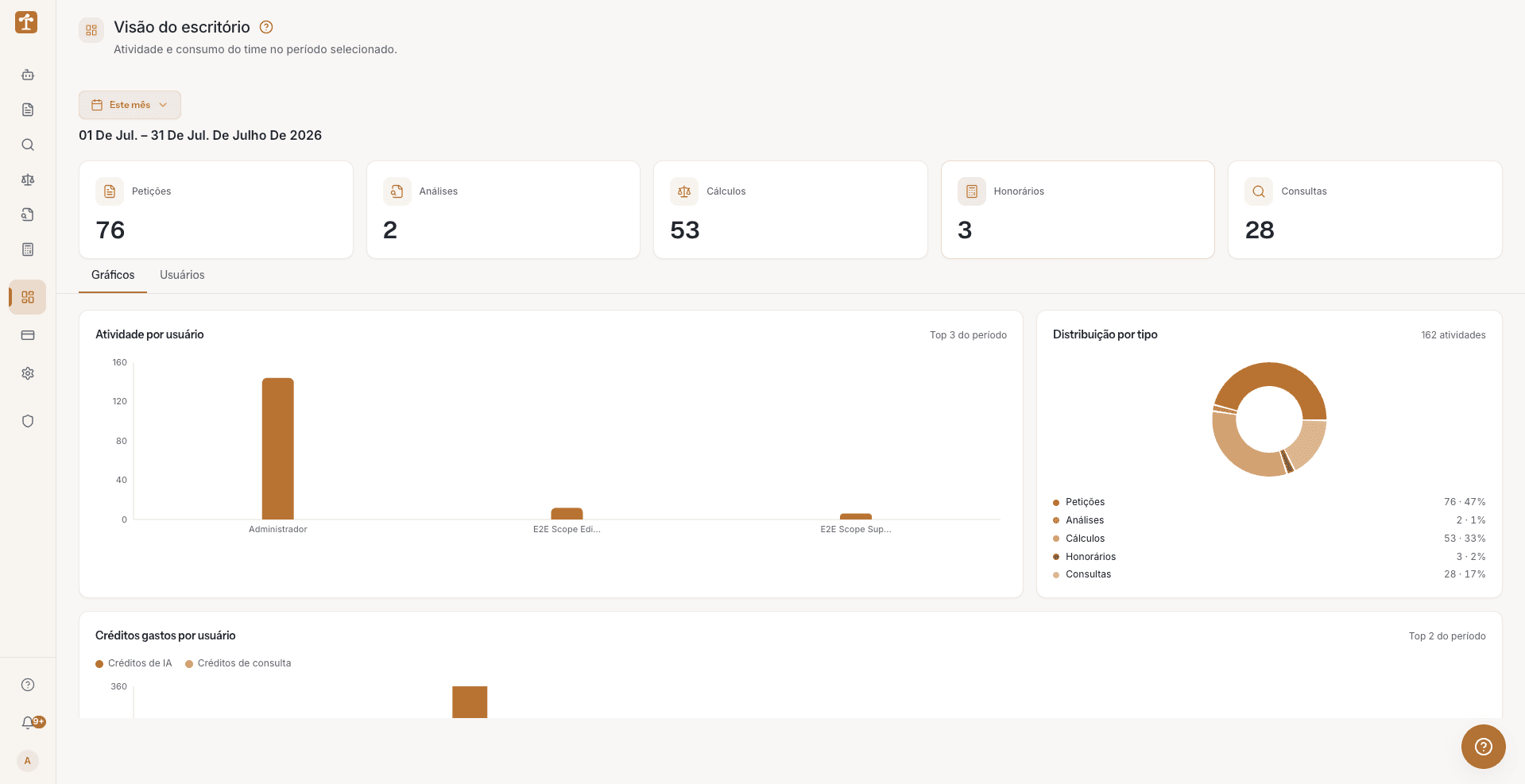Open the help question mark icon in the sidebar
Viewport: 1525px width, 784px height.
tap(28, 685)
